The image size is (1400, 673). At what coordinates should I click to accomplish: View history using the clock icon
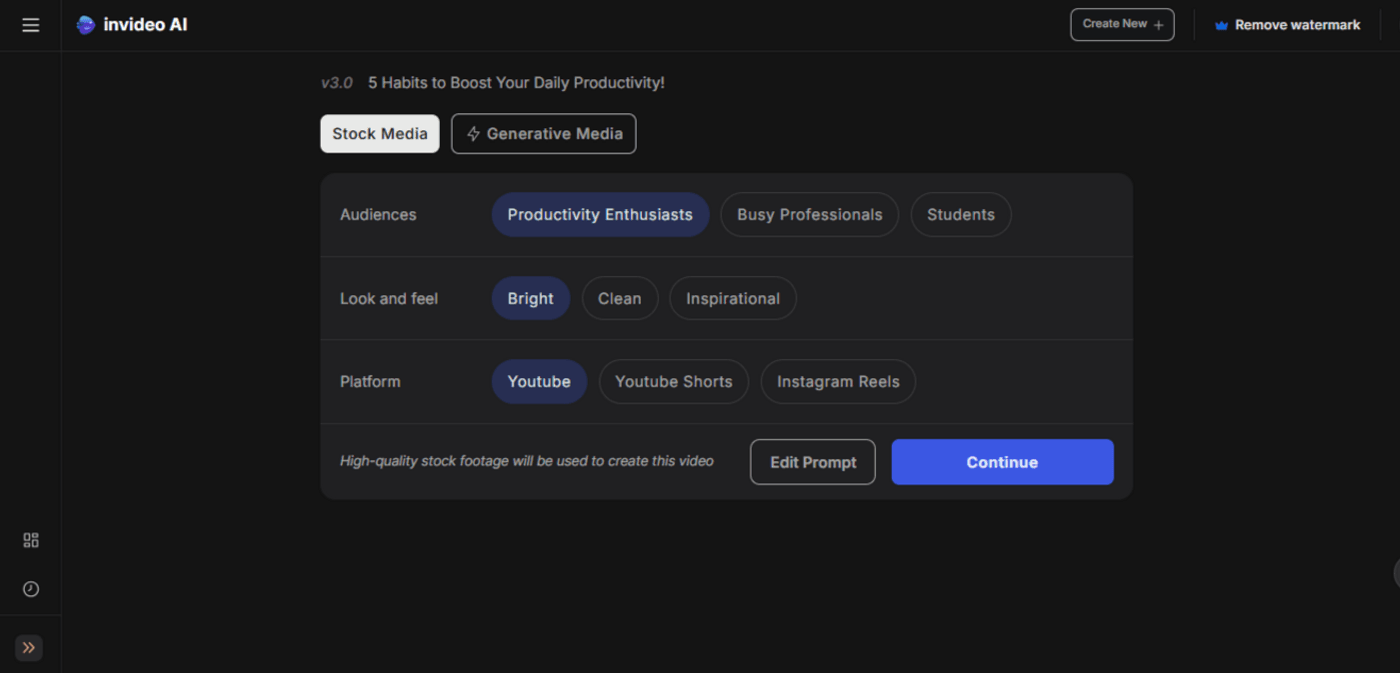tap(30, 589)
